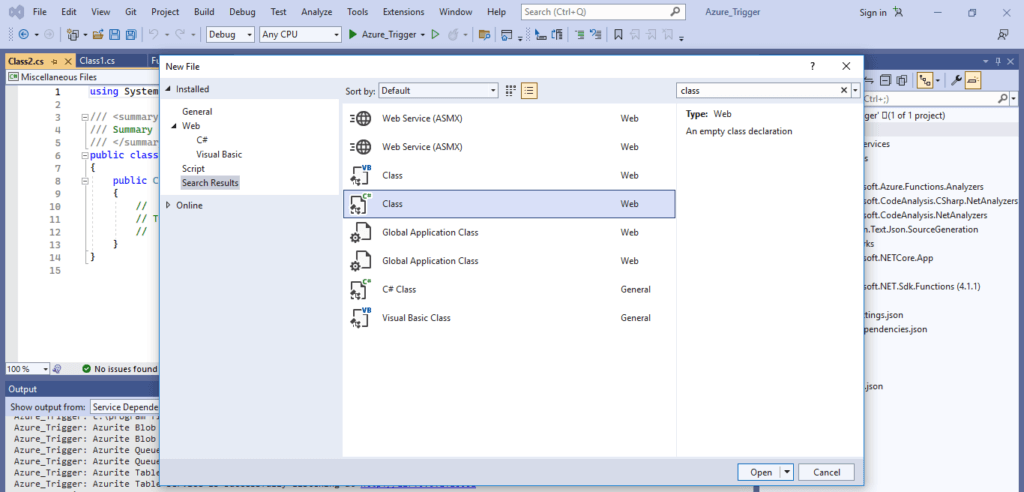Viewport: 1024px width, 492px height.
Task: Switch to small icons view in New File
Action: (511, 90)
